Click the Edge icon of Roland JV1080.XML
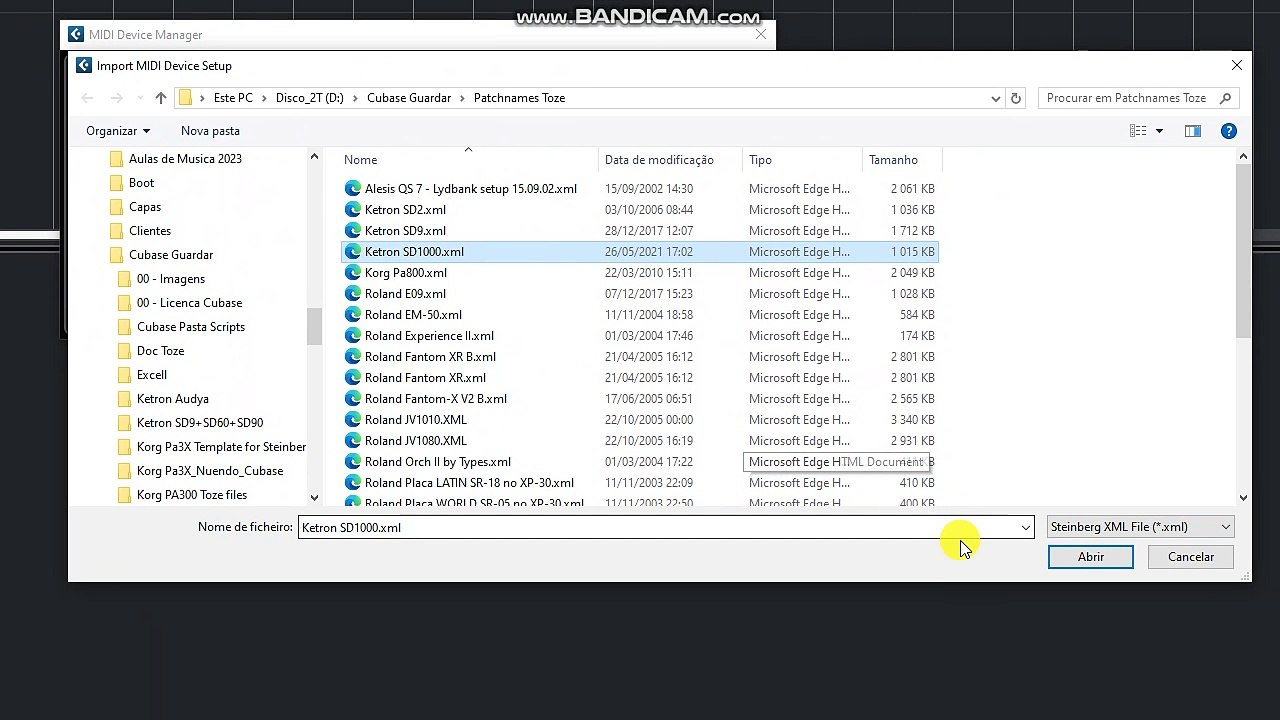Image resolution: width=1280 pixels, height=720 pixels. click(x=352, y=441)
